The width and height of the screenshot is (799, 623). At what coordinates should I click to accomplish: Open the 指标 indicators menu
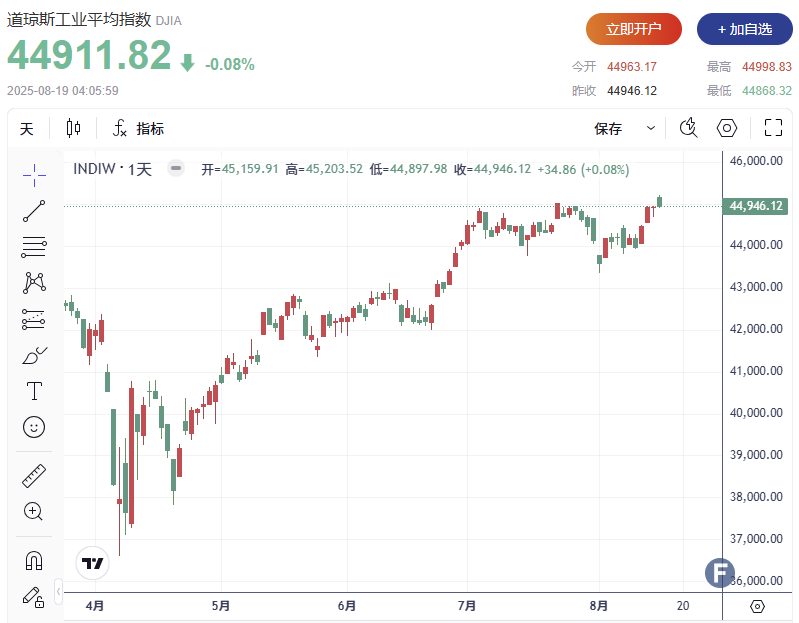coord(138,128)
